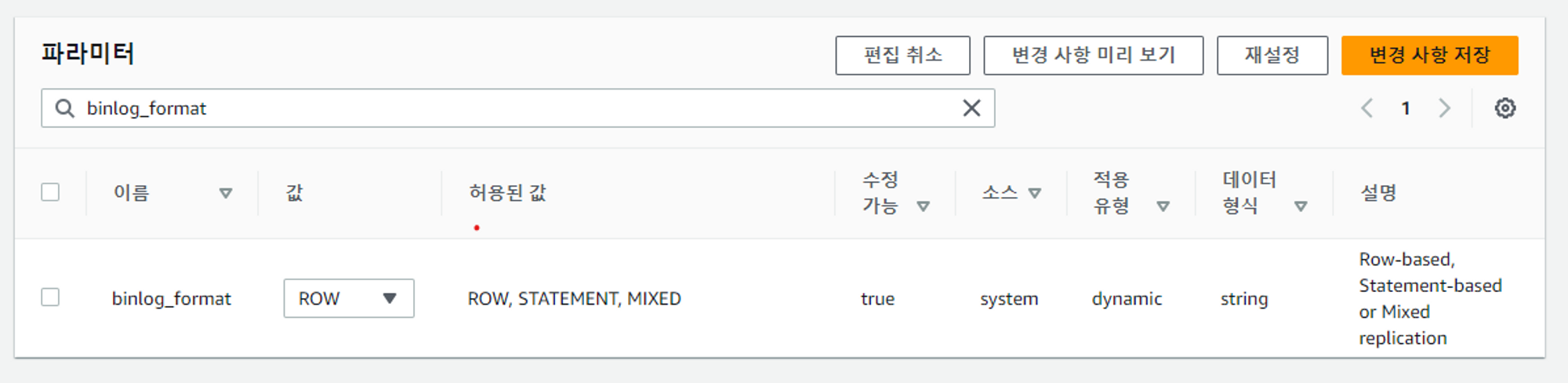Select all parameters header checkbox
The image size is (1568, 383).
50,192
